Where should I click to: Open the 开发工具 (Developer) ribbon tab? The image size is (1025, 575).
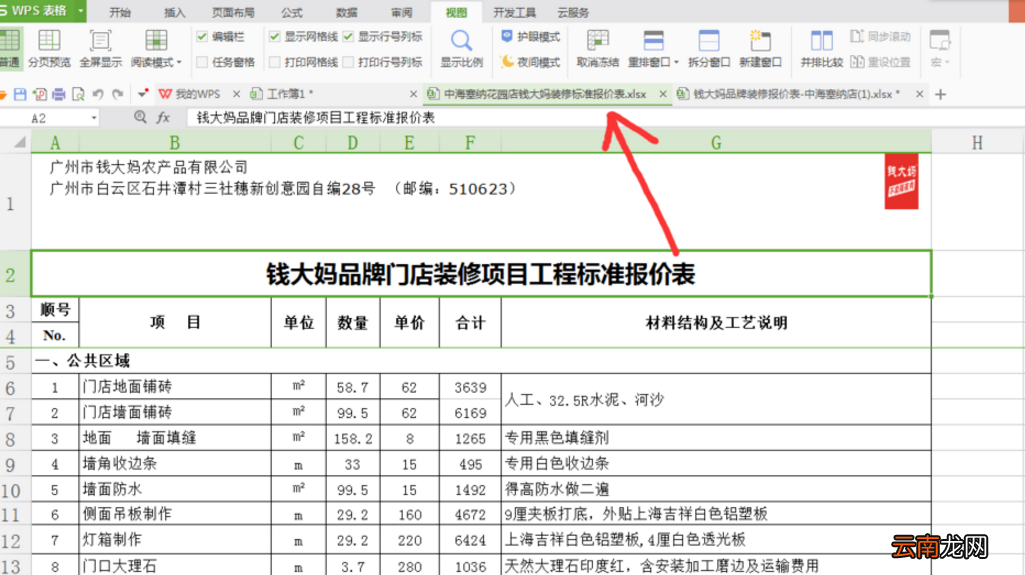pos(514,12)
